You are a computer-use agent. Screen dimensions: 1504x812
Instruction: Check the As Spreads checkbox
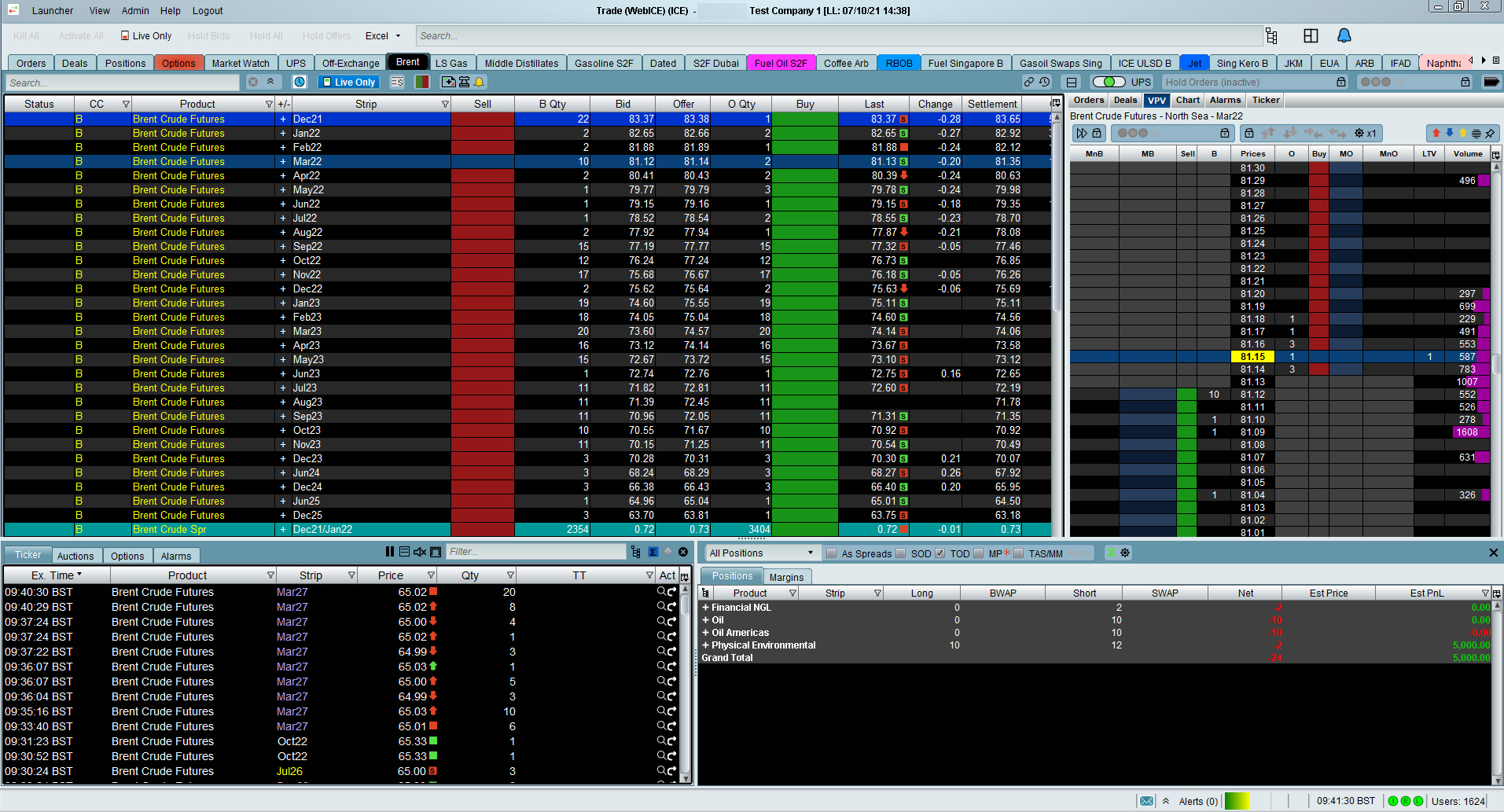tap(831, 553)
